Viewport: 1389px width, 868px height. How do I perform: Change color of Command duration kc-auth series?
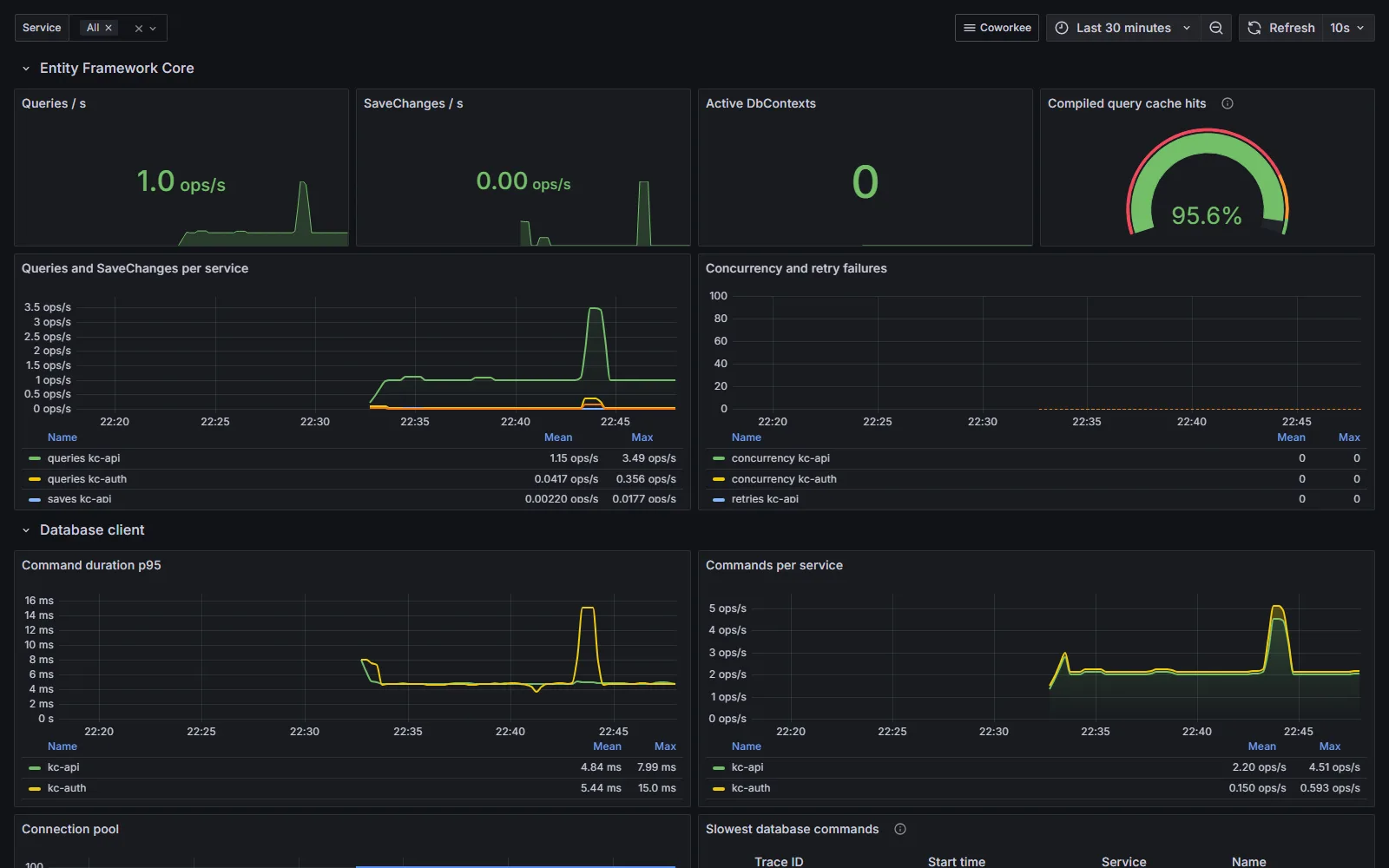pyautogui.click(x=35, y=789)
